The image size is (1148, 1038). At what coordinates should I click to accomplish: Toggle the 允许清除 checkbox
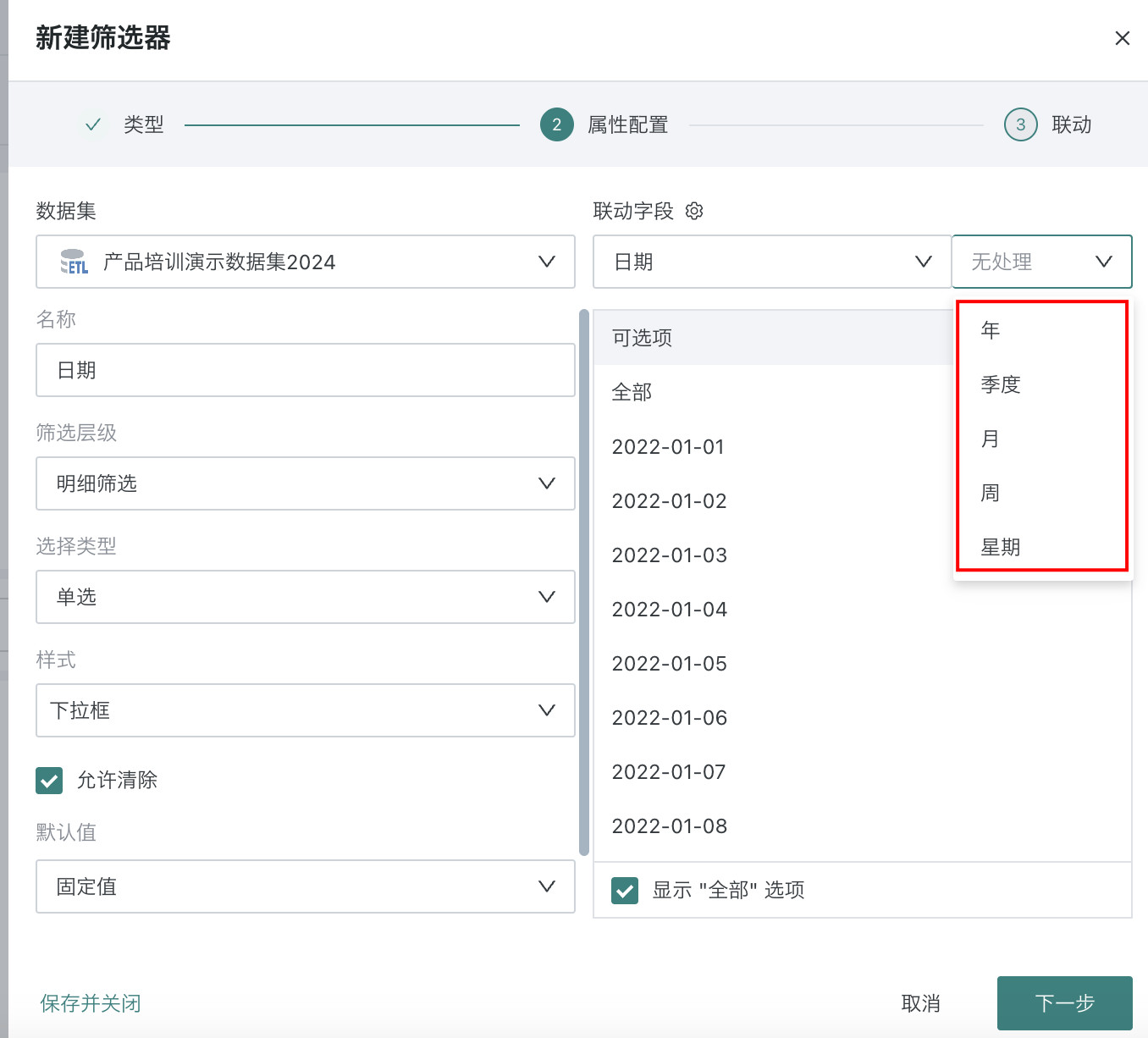[49, 780]
